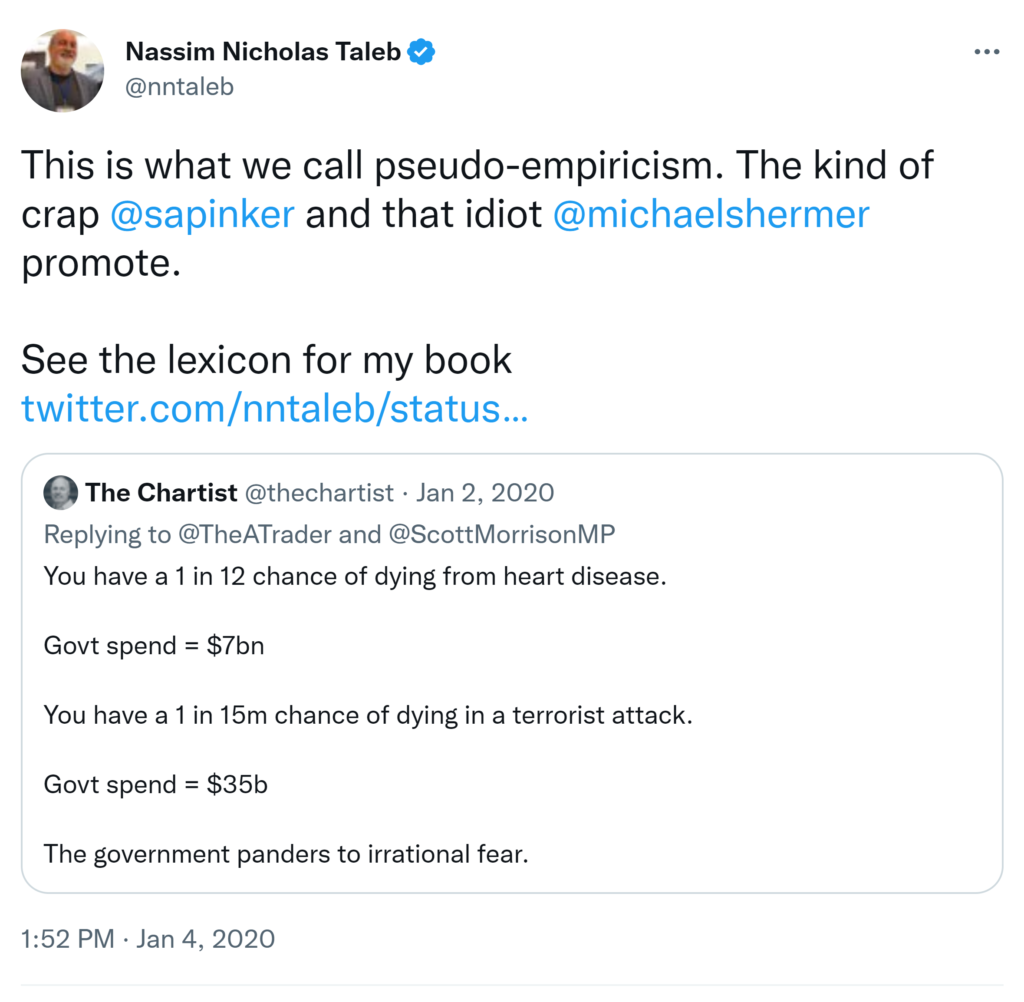Open Nassim Nicholas Taleb's profile picture
Viewport: 1024px width, 1002px height.
(62, 70)
